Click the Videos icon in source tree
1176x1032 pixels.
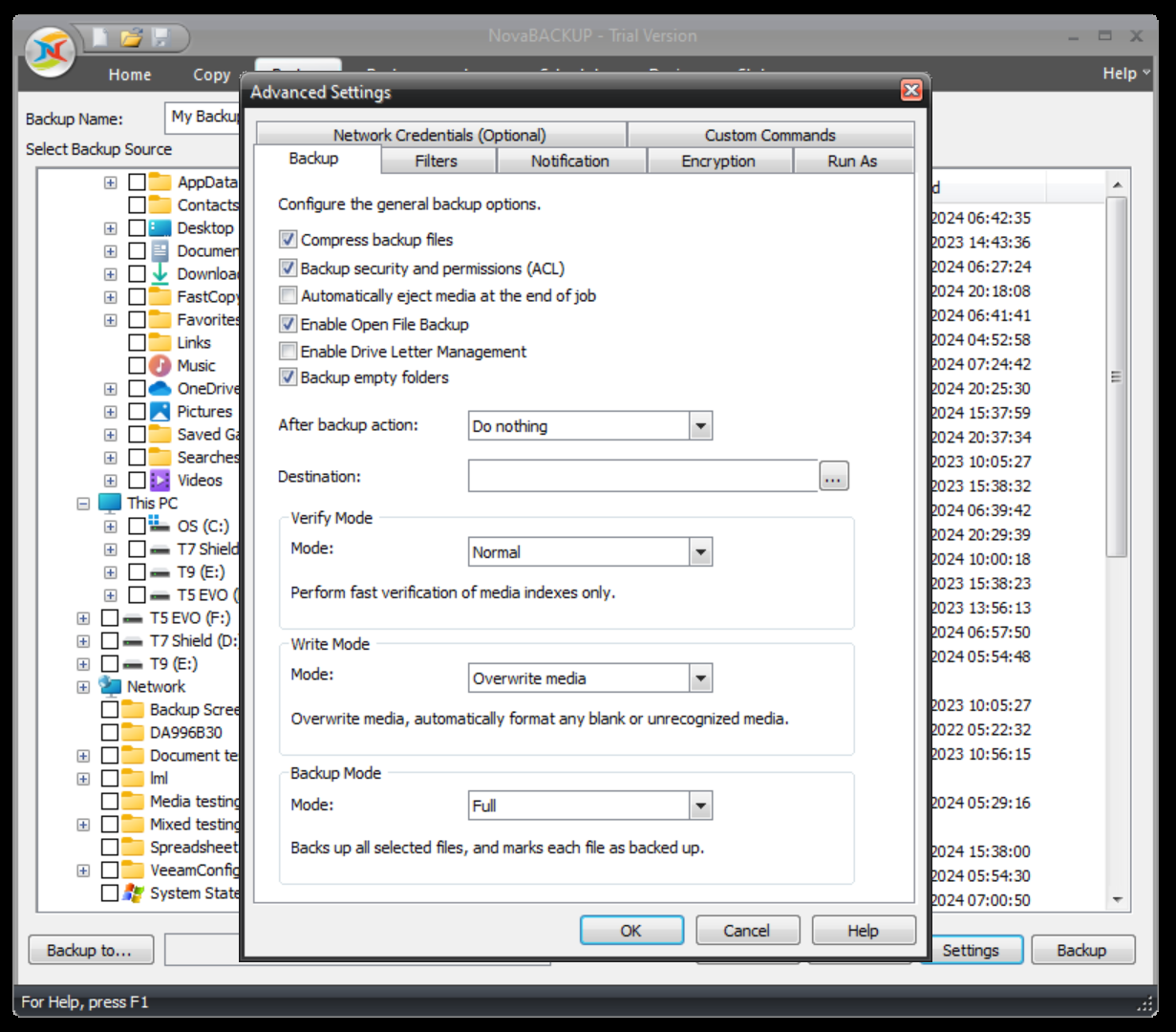pyautogui.click(x=160, y=481)
